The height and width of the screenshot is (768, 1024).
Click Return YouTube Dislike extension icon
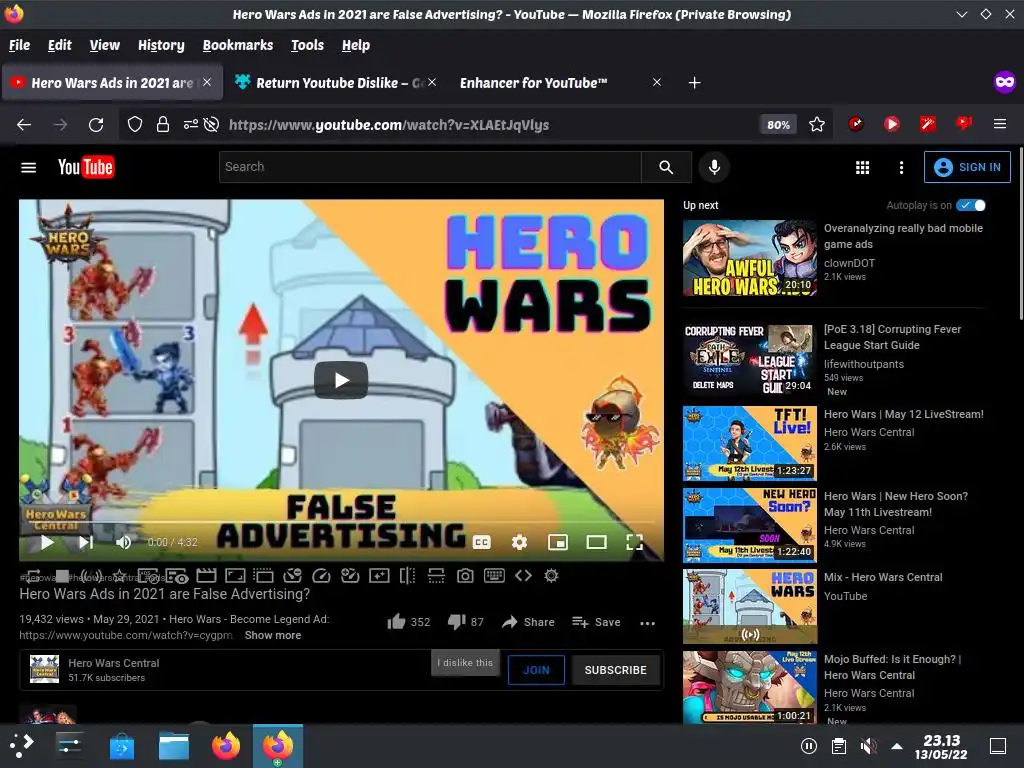pyautogui.click(x=963, y=124)
